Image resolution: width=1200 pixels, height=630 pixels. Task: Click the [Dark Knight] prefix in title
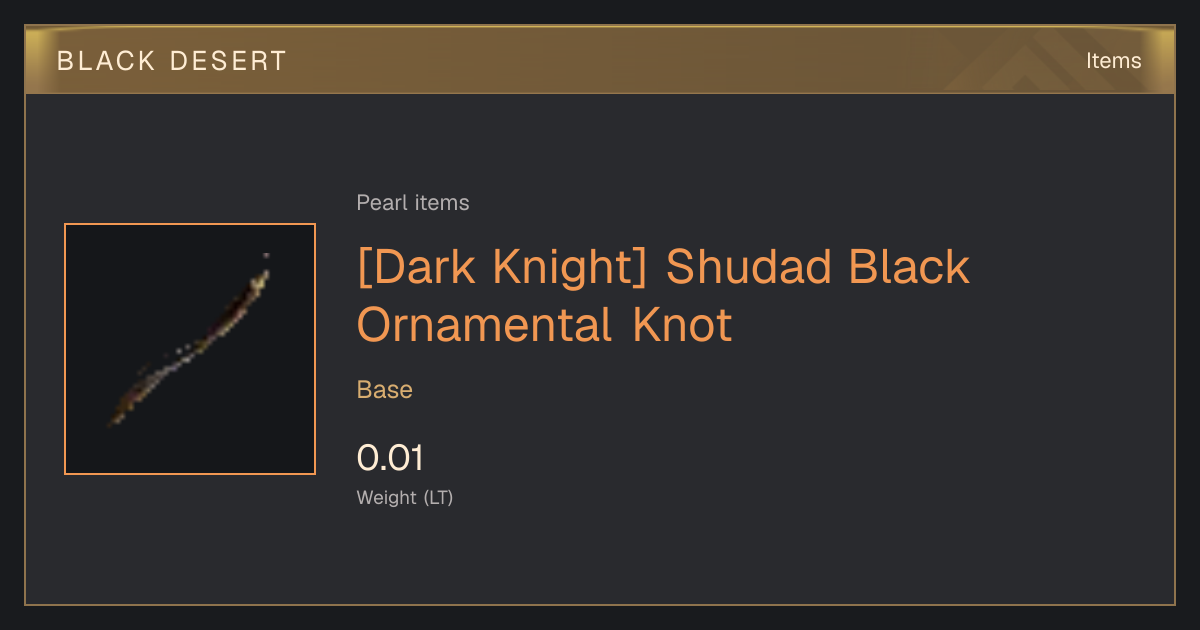click(504, 267)
